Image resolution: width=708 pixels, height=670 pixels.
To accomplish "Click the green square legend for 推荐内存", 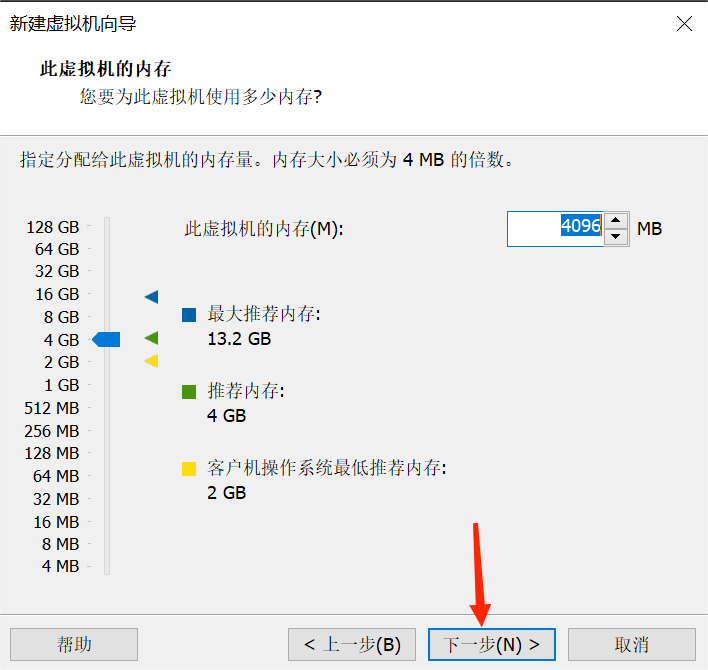I will click(x=189, y=392).
